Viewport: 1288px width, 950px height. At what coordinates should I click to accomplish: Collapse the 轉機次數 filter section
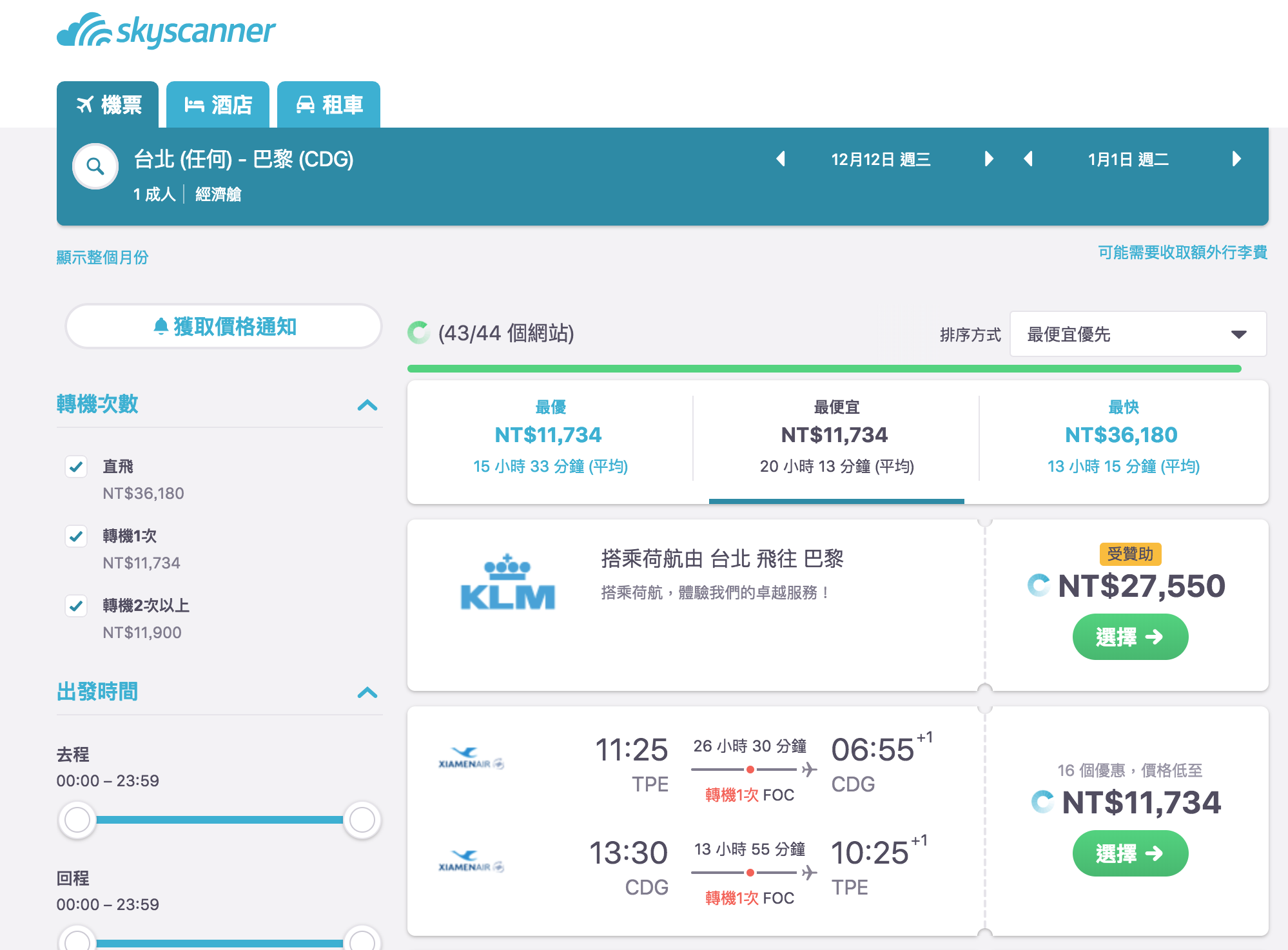367,405
